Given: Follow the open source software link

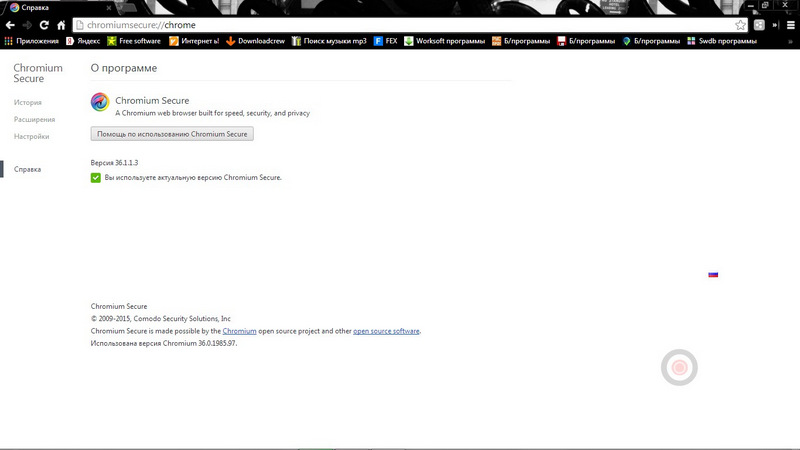Looking at the screenshot, I should click(x=386, y=331).
